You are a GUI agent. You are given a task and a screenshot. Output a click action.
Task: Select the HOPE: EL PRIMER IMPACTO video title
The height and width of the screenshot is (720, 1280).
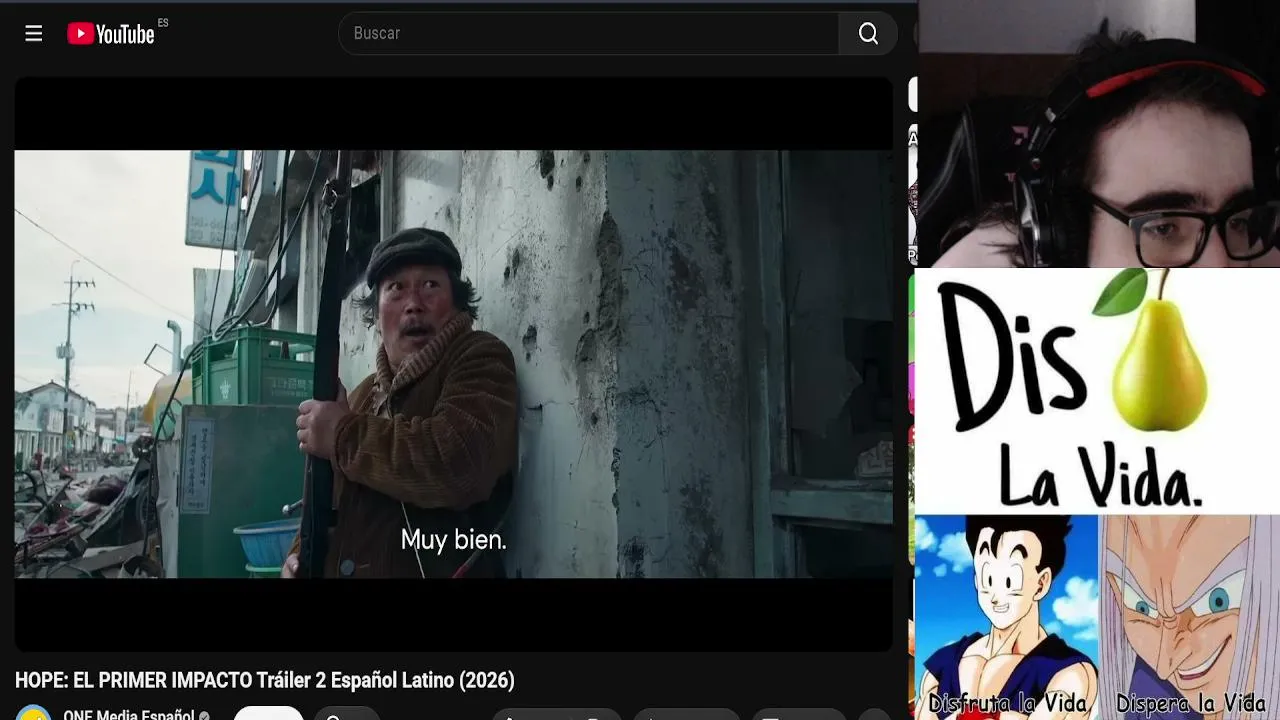pos(265,681)
